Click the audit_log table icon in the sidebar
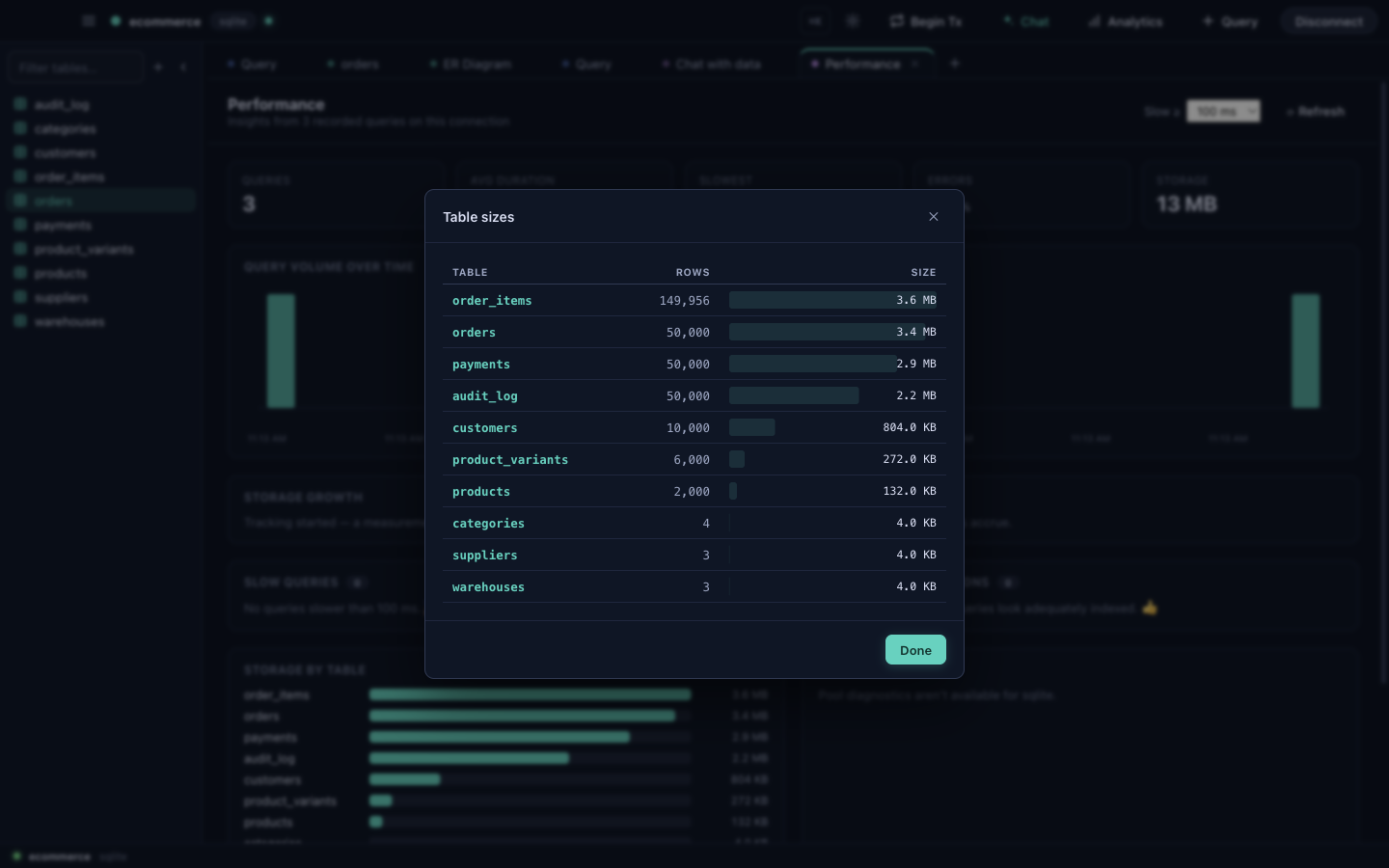Viewport: 1389px width, 868px height. pyautogui.click(x=20, y=104)
